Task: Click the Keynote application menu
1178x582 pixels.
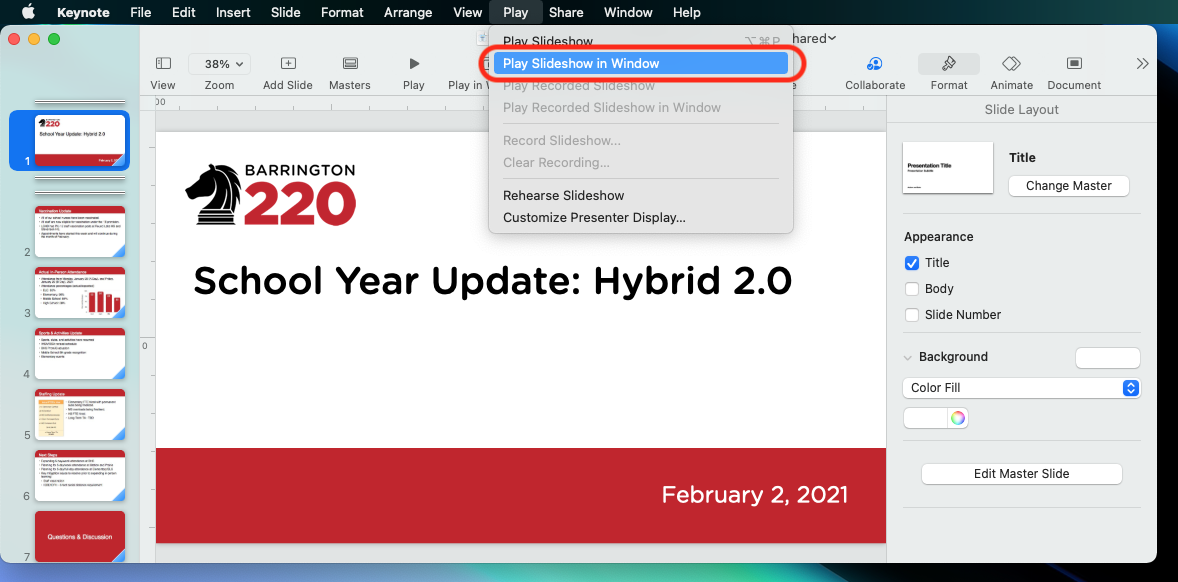Action: [x=83, y=12]
